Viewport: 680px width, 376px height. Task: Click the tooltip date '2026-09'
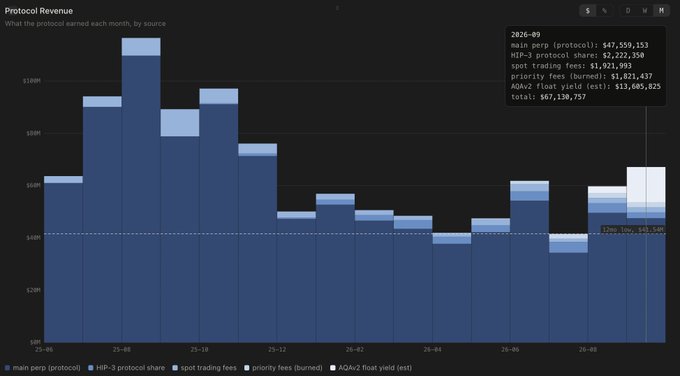[526, 35]
